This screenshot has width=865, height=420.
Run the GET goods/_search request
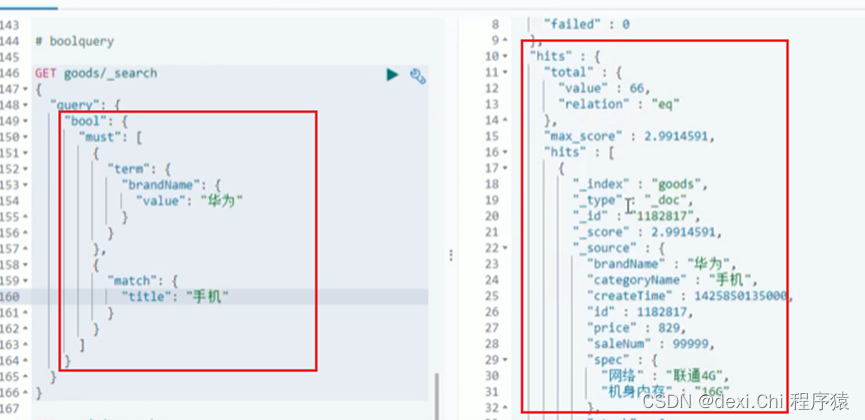click(392, 75)
